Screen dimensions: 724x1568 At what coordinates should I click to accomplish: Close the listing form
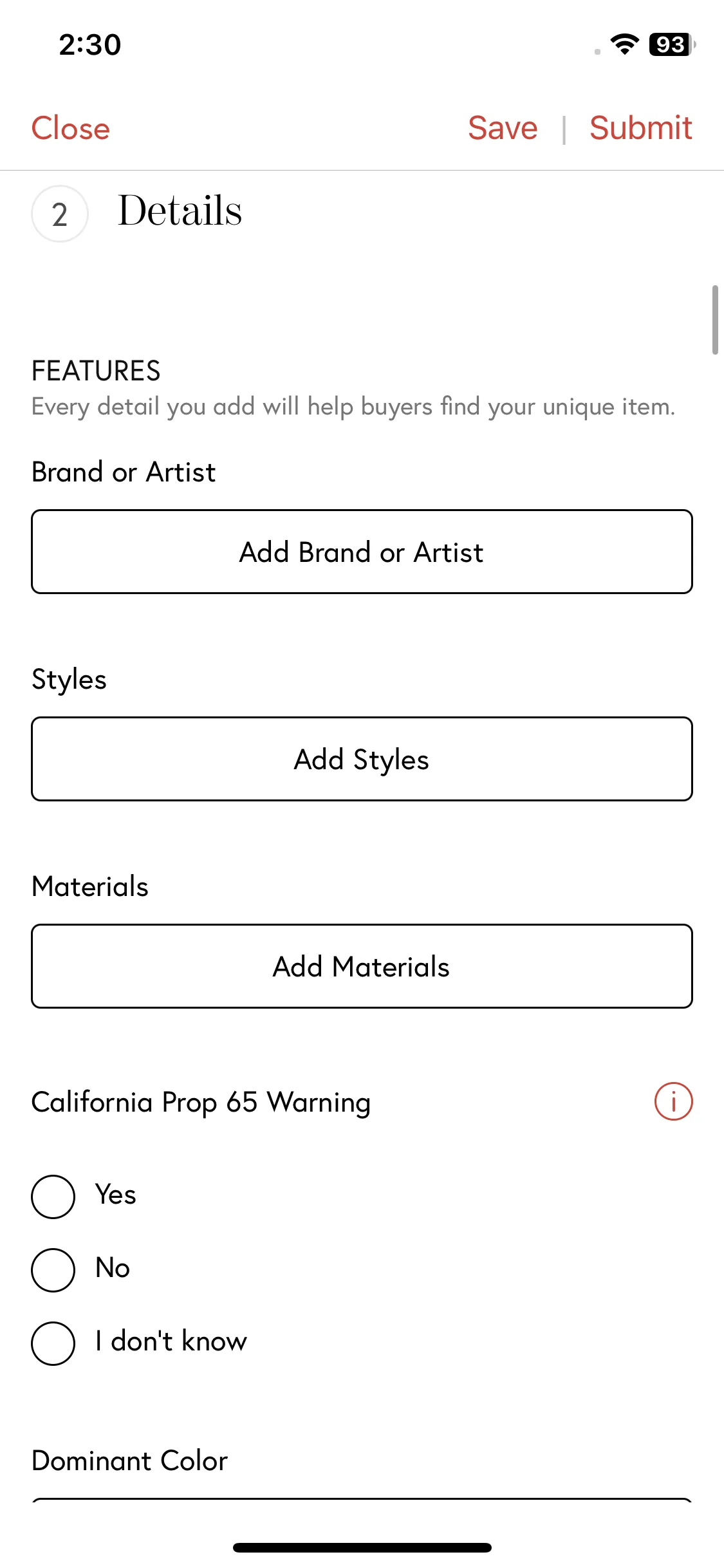(71, 128)
